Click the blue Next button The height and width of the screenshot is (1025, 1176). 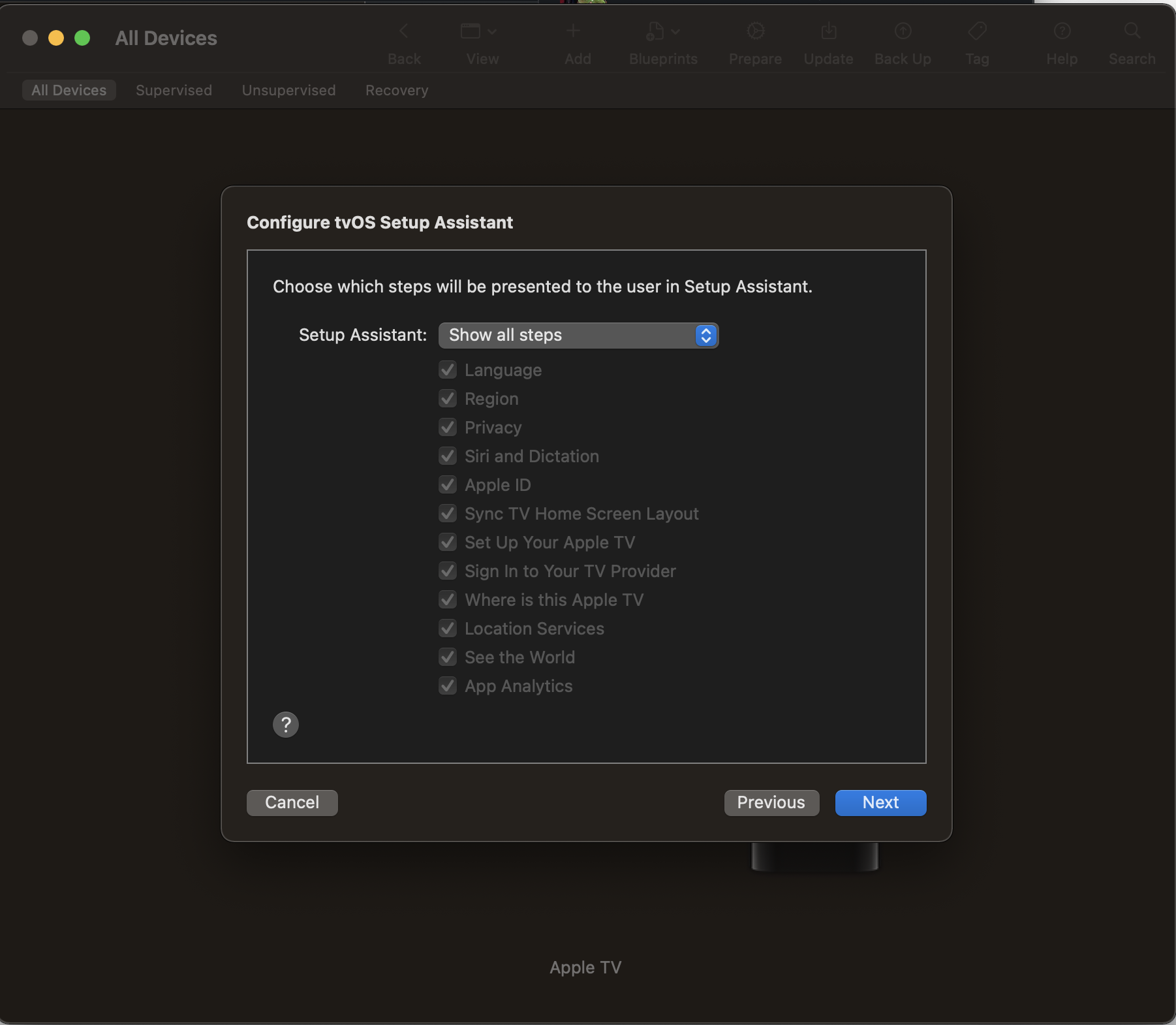click(x=881, y=803)
